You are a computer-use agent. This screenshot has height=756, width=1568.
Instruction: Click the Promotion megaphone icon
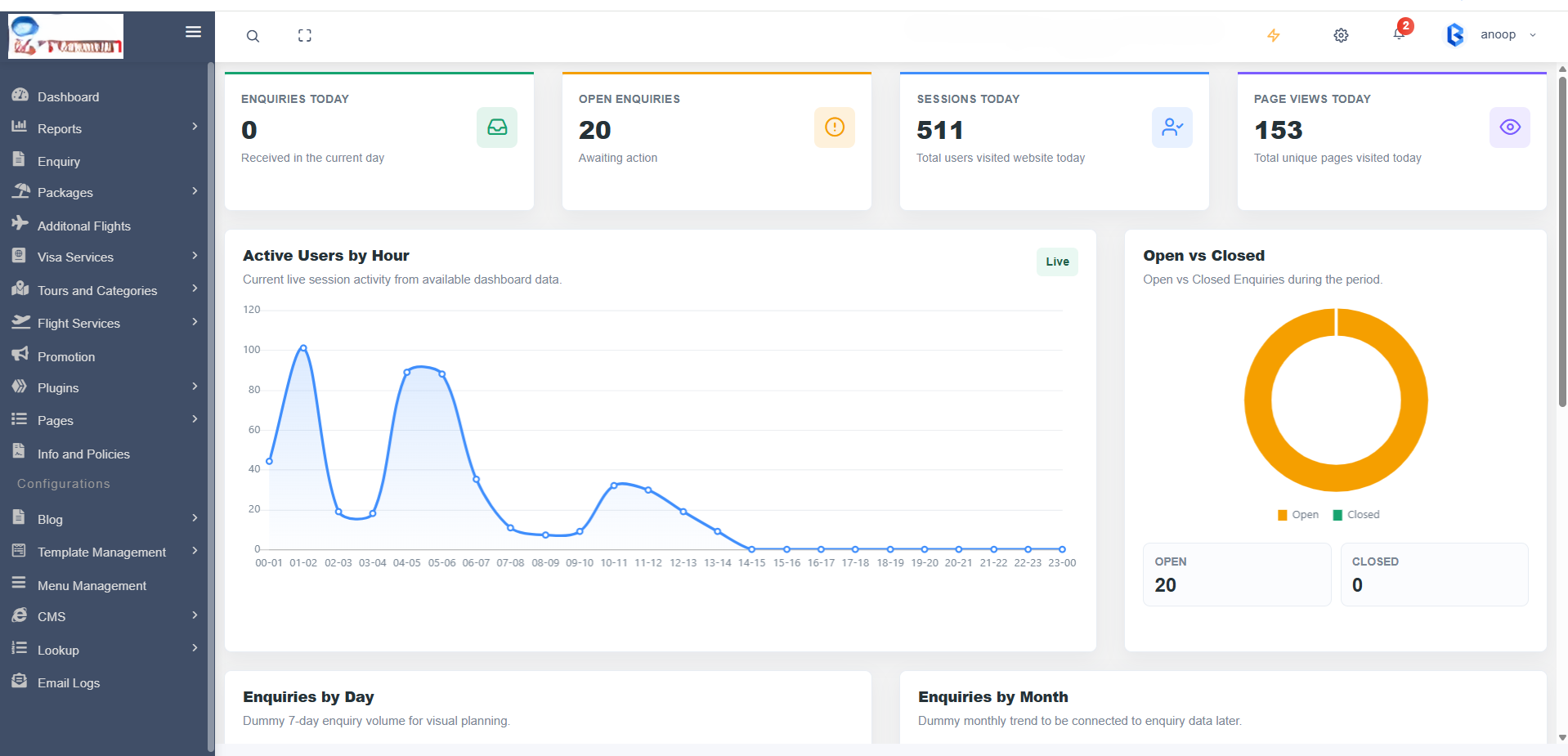tap(20, 354)
